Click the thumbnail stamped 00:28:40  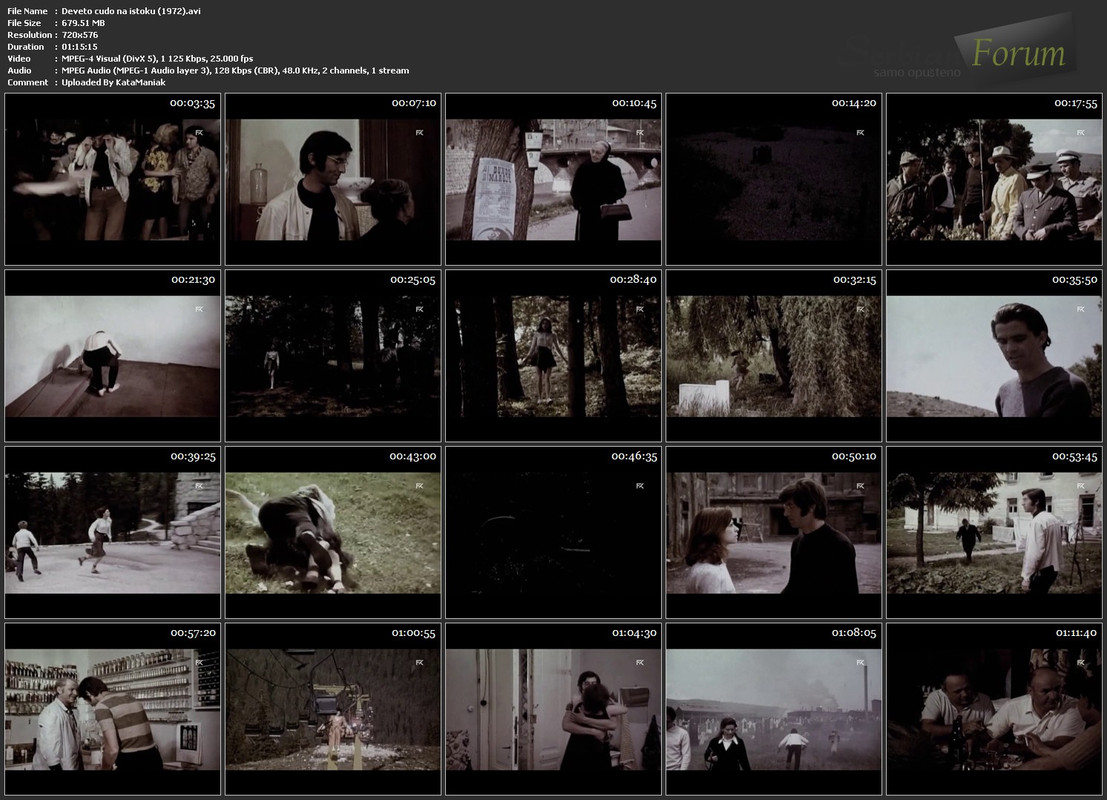pos(553,356)
